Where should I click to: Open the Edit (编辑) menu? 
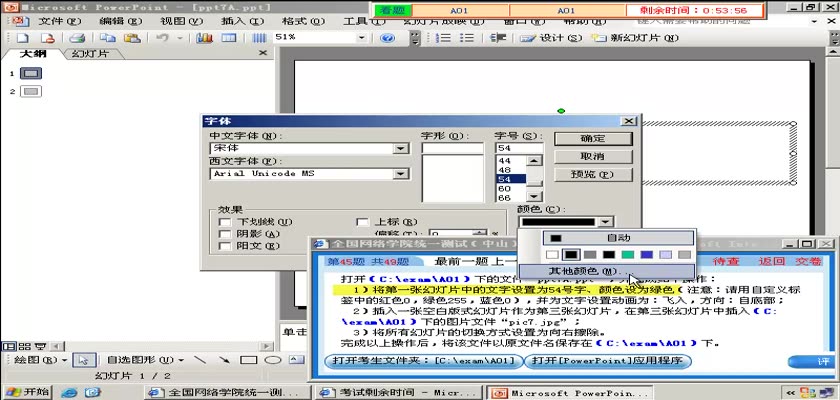coord(120,21)
